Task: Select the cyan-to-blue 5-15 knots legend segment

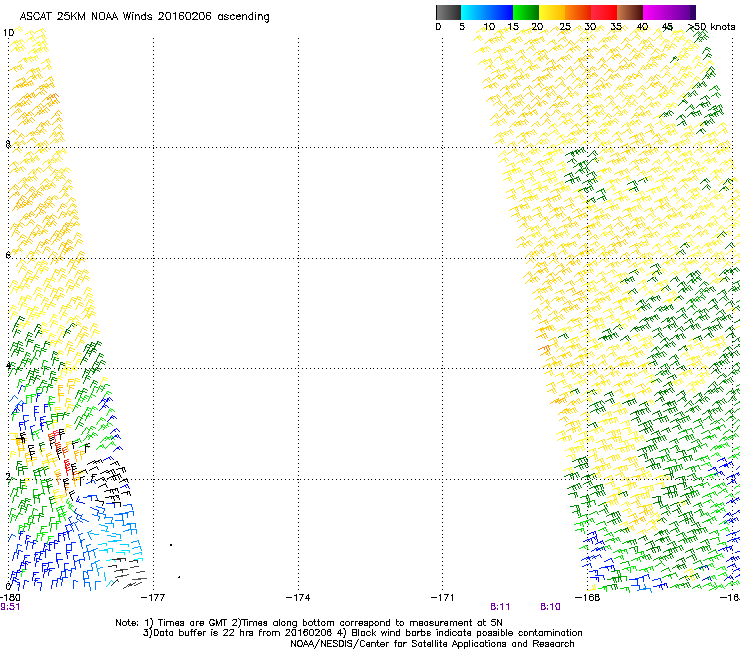Action: (x=487, y=12)
